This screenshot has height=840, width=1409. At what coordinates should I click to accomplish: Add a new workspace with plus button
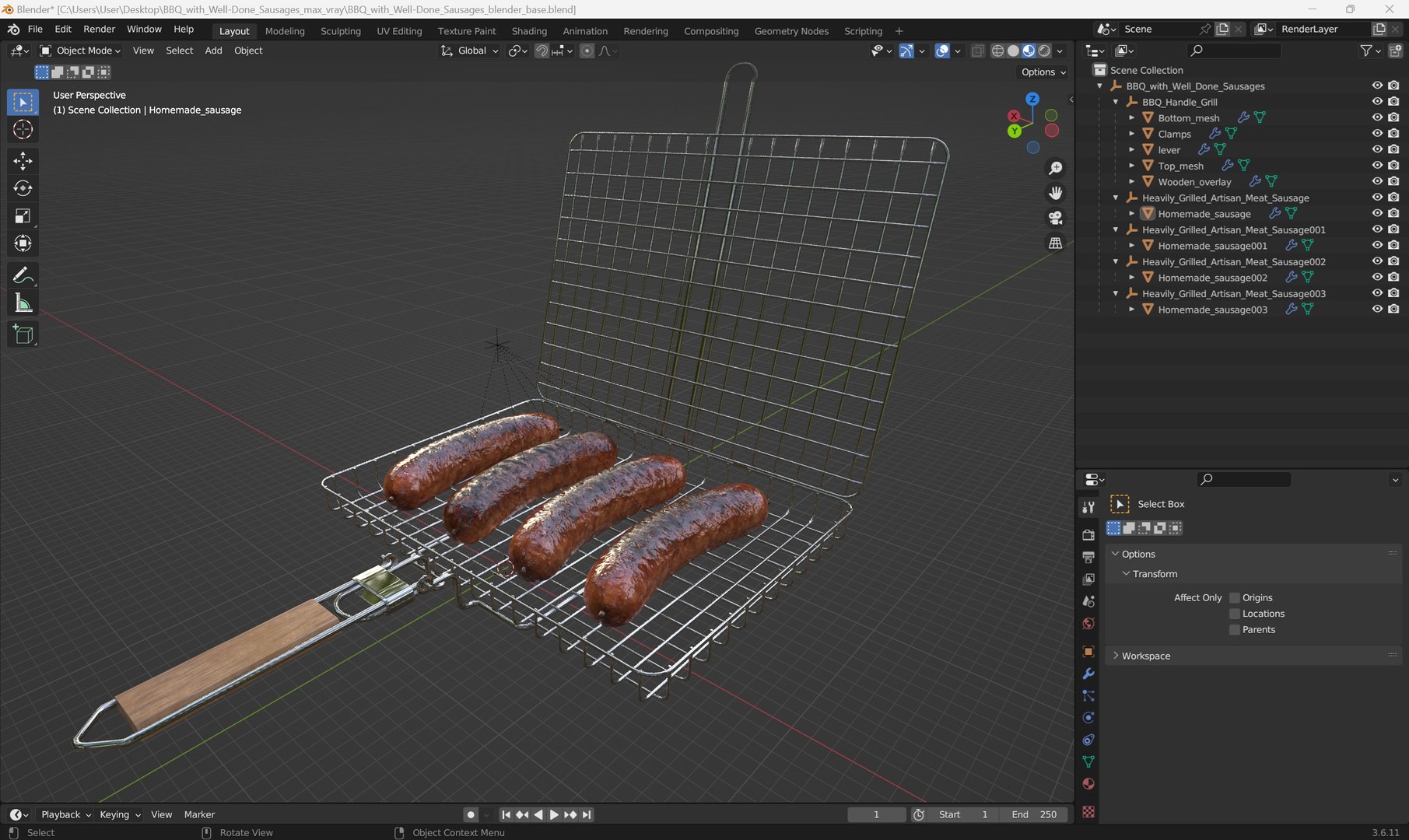[x=899, y=31]
